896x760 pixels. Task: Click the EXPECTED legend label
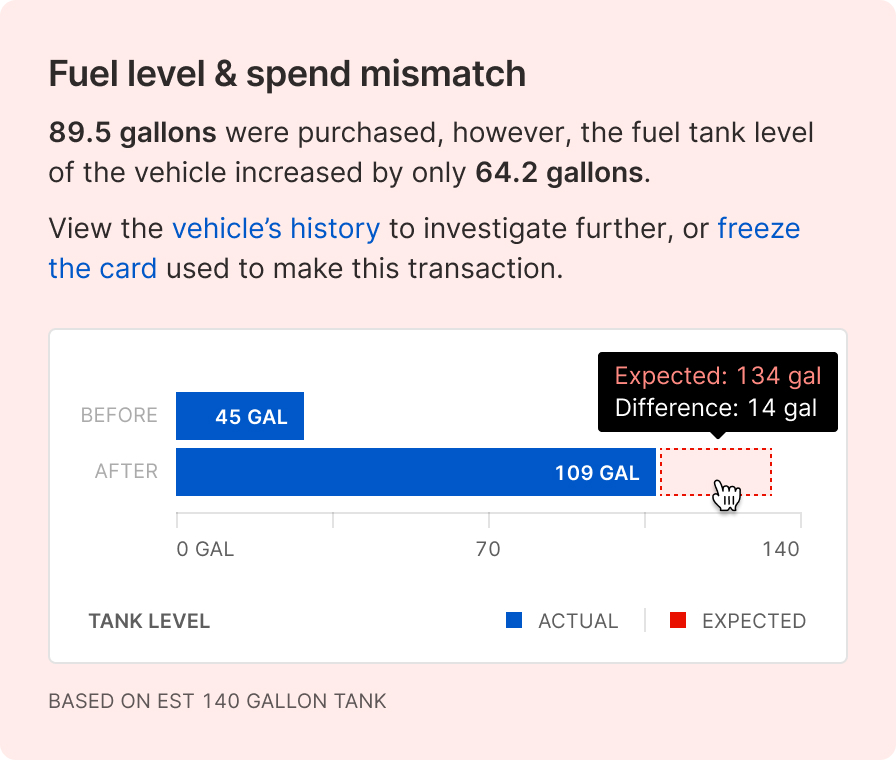[x=754, y=621]
